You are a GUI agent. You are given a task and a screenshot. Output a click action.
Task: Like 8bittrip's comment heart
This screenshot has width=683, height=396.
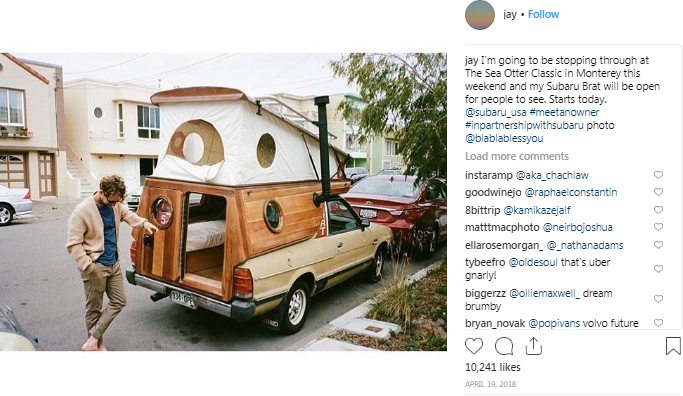pyautogui.click(x=658, y=210)
